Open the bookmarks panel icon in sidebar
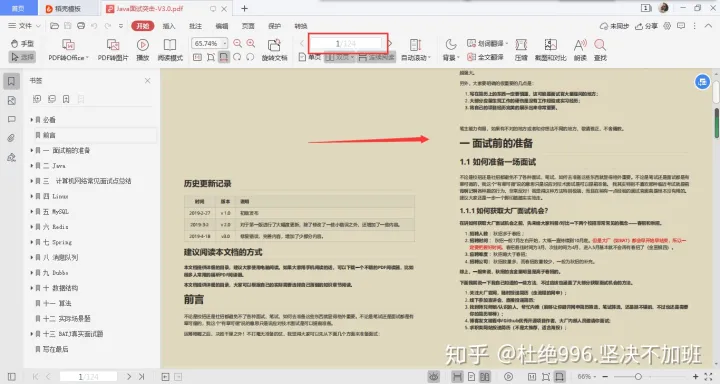Screen dimensions: 720x384 [x=11, y=81]
